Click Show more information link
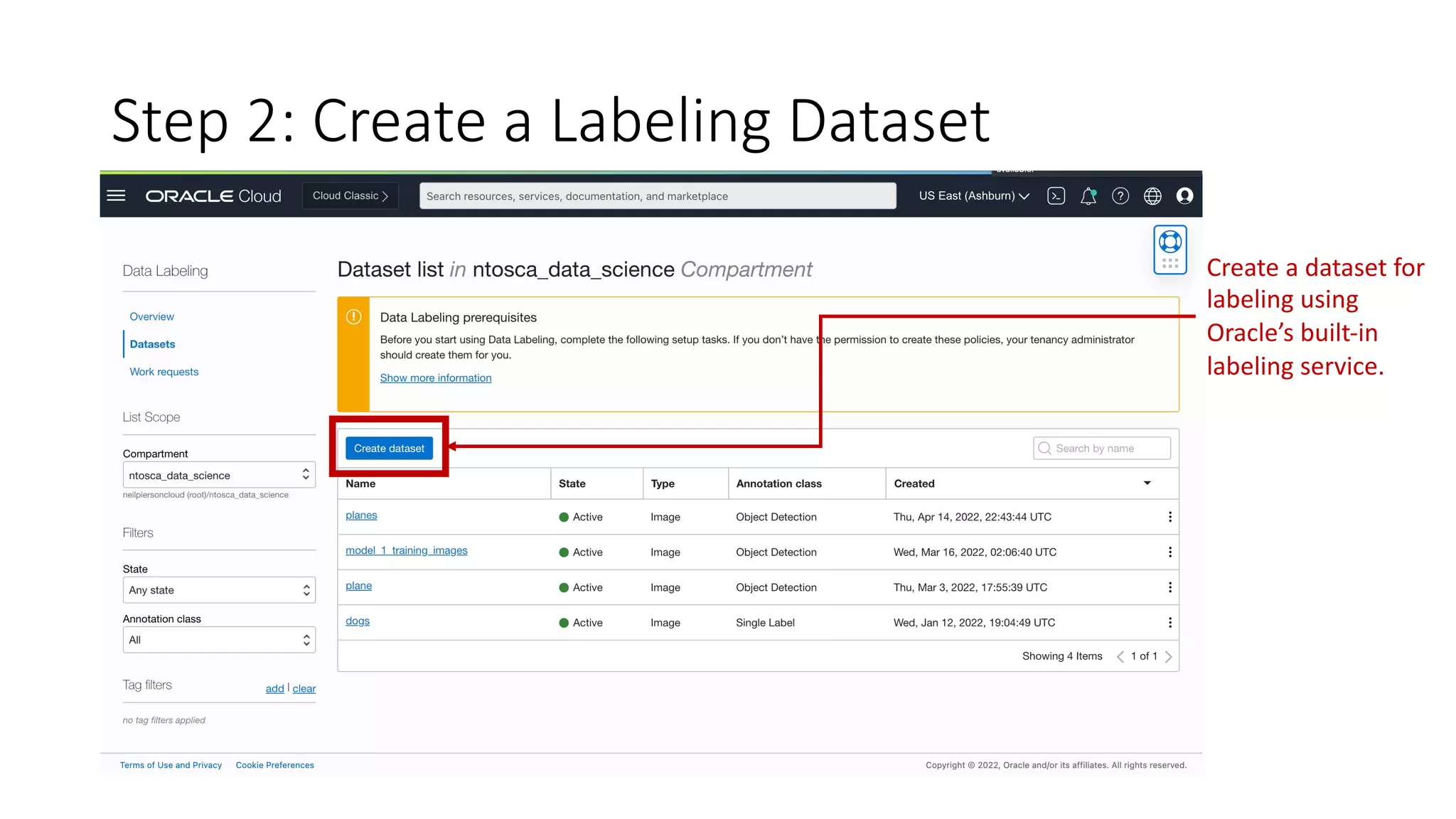 [x=435, y=378]
